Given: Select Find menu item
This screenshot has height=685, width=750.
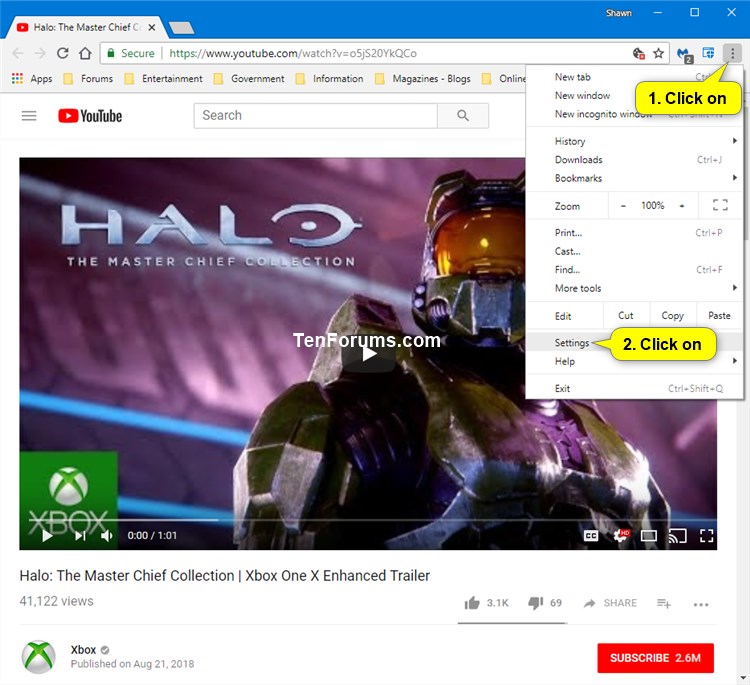Looking at the screenshot, I should (634, 270).
